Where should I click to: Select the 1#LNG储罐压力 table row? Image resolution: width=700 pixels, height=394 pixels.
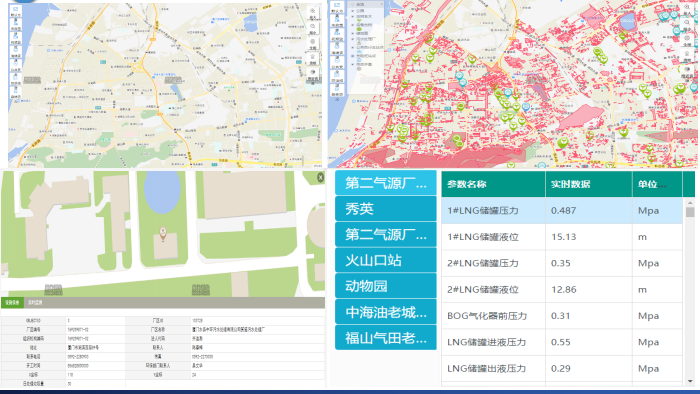[562, 211]
